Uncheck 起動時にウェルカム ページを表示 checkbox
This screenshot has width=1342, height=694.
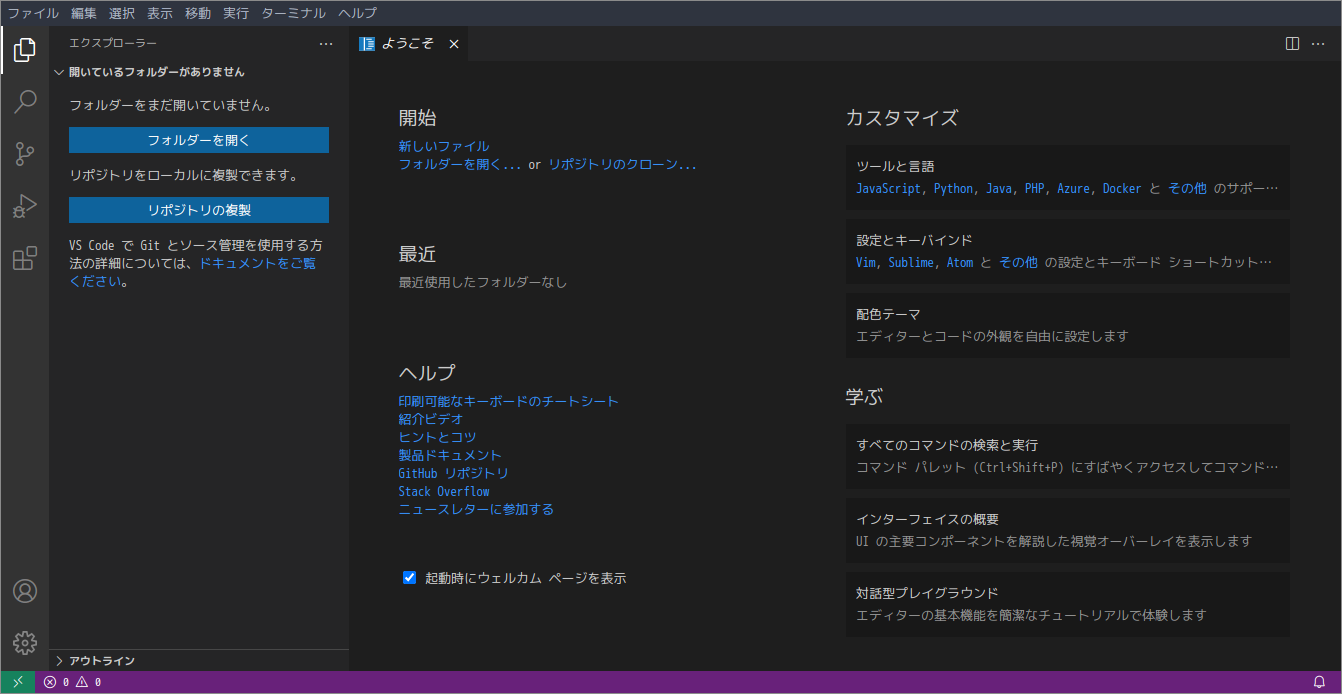(x=409, y=577)
